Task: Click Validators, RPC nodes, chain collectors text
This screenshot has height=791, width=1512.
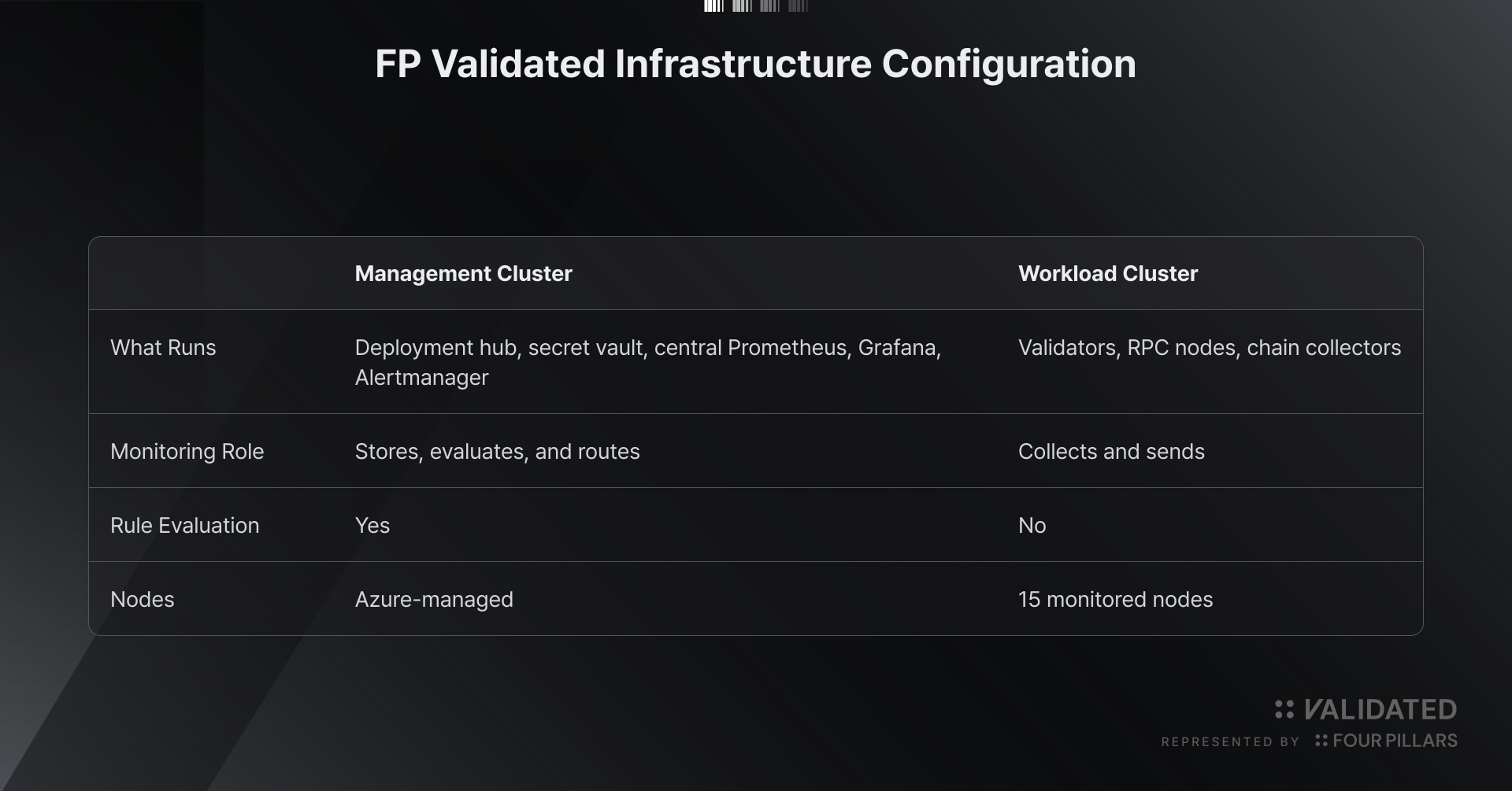Action: click(1210, 348)
